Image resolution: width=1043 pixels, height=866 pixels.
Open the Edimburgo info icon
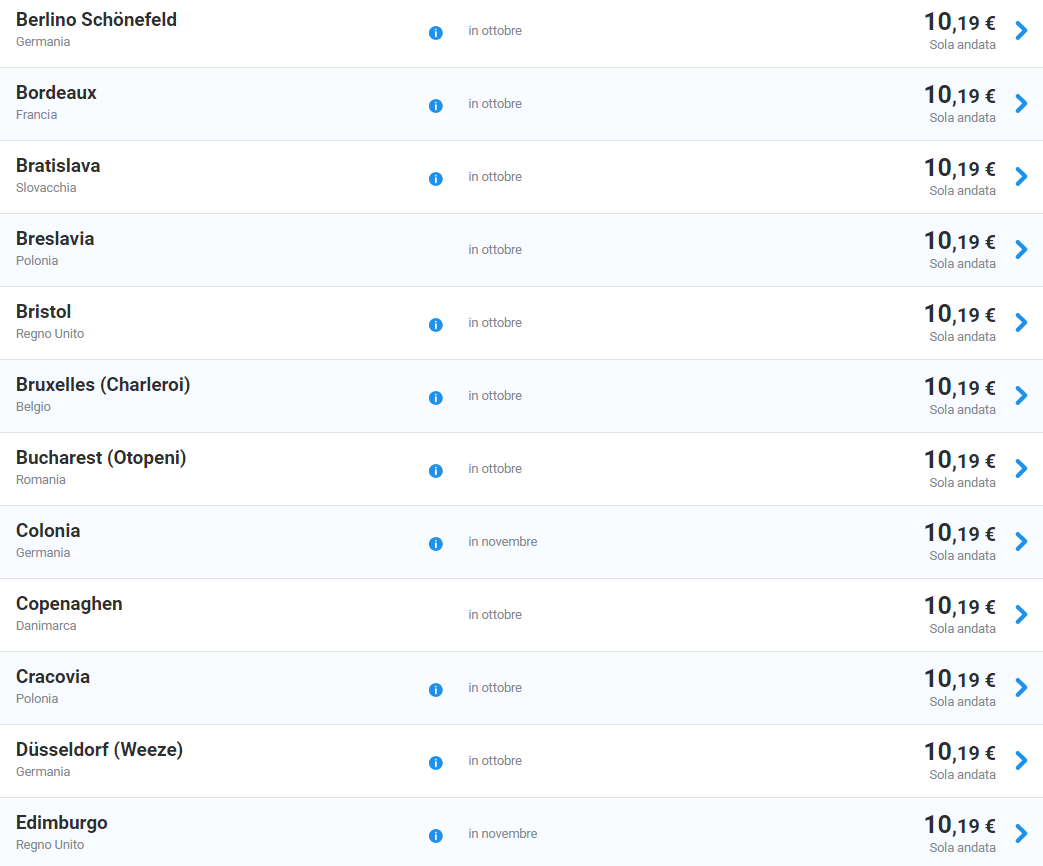[x=436, y=836]
